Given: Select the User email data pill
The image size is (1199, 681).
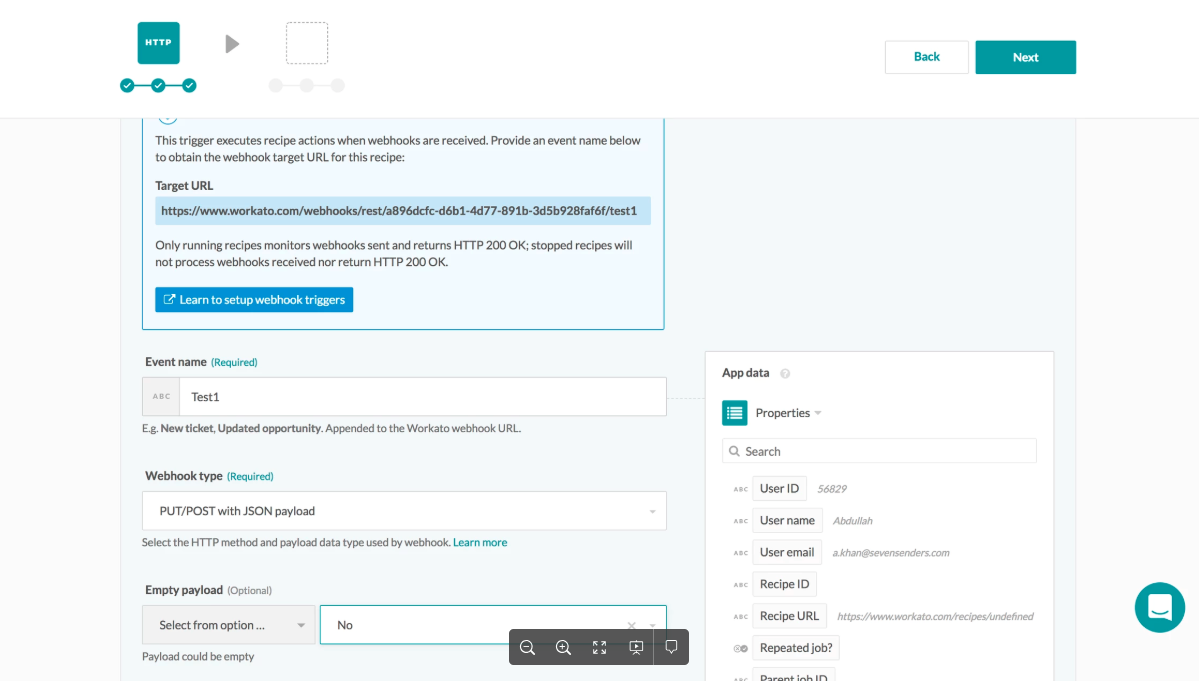Looking at the screenshot, I should (787, 553).
